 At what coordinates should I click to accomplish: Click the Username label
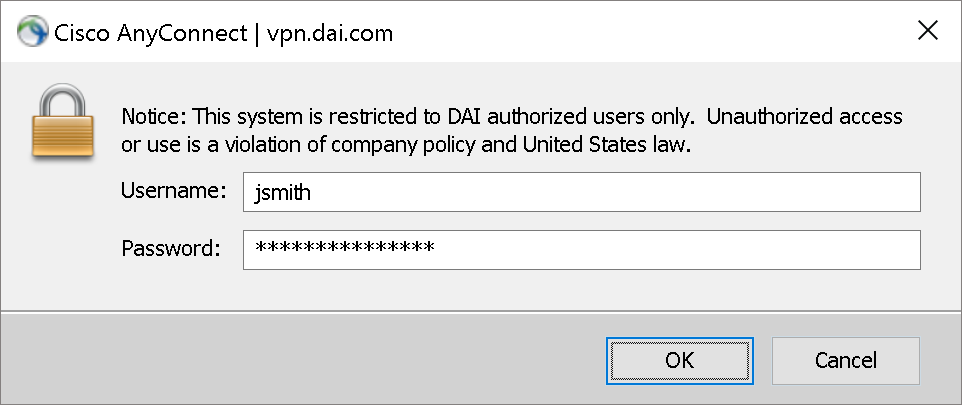pos(174,191)
